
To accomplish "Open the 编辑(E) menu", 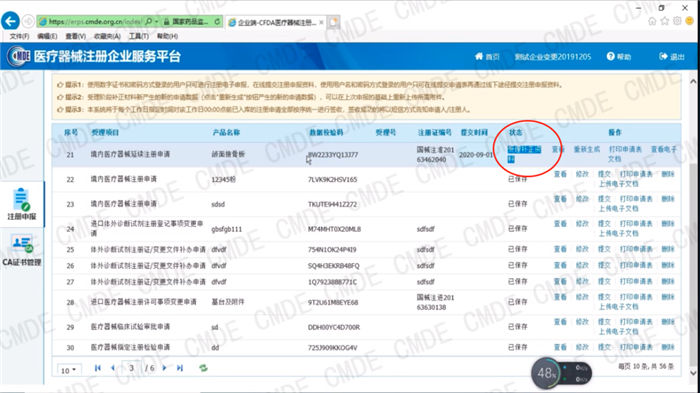I will pos(47,36).
